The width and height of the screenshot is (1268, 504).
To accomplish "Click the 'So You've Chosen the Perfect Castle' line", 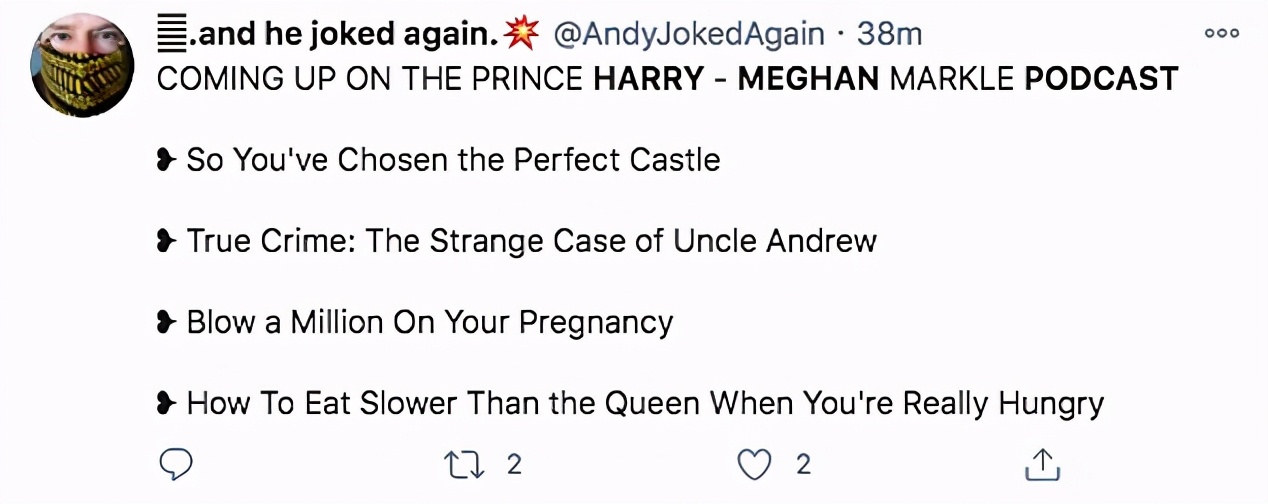I will pyautogui.click(x=453, y=160).
